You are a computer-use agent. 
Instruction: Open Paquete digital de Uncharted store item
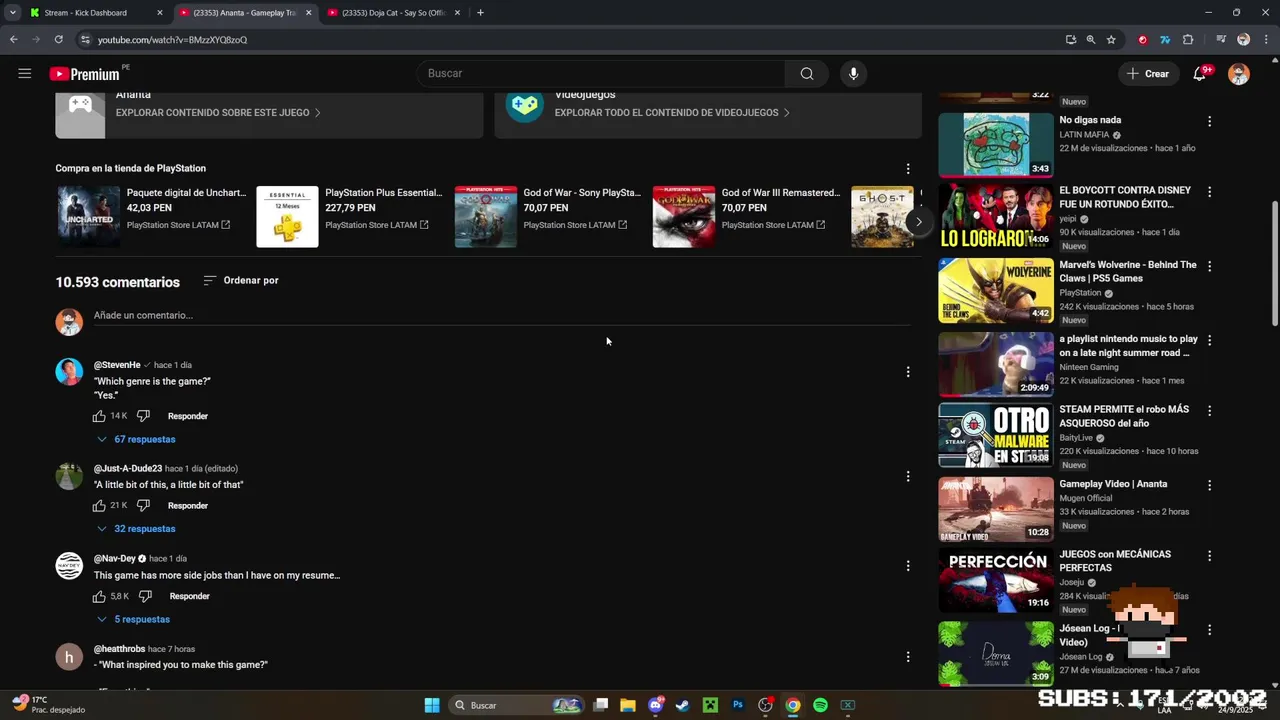(x=151, y=216)
